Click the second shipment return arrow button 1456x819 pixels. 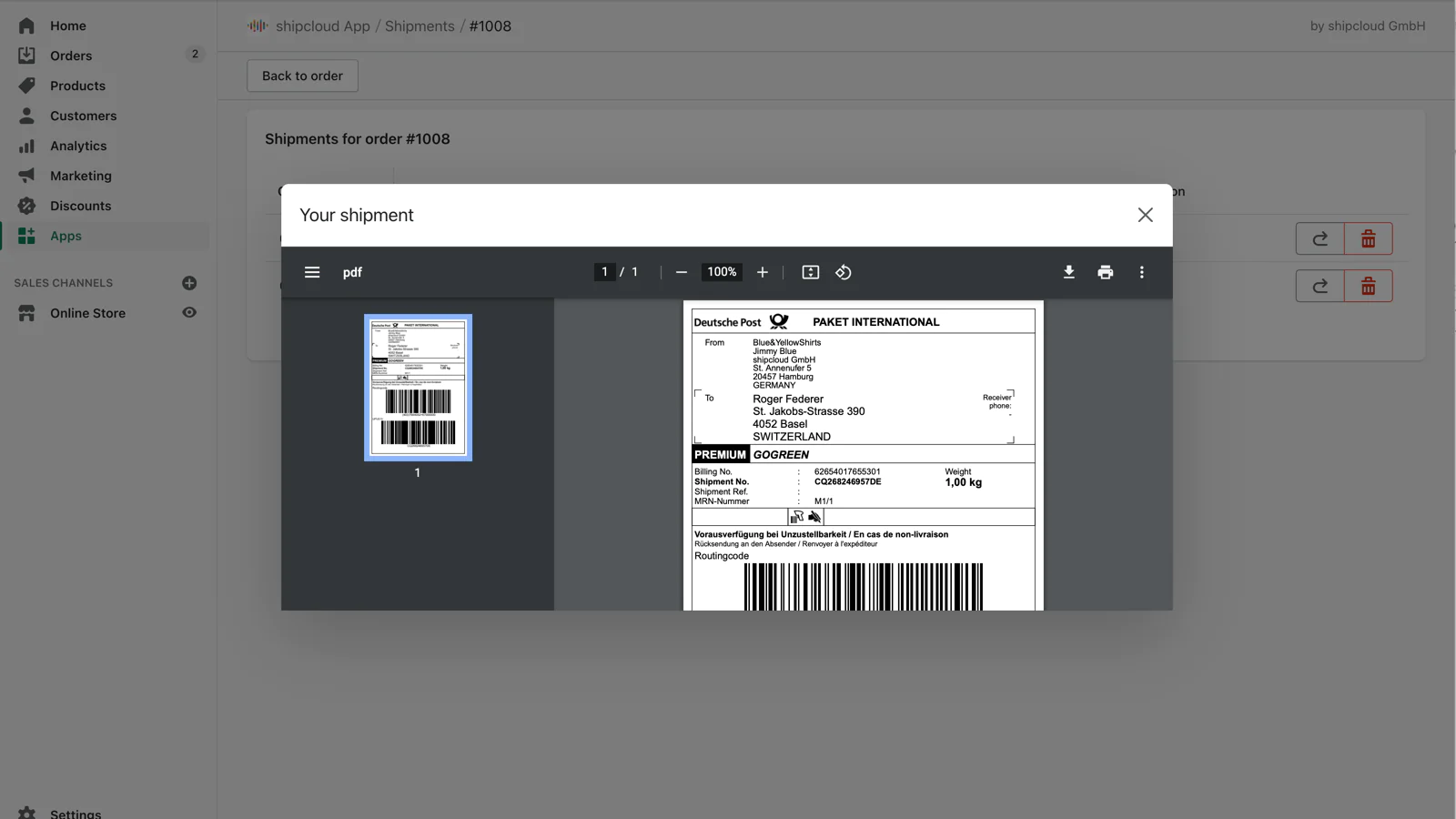pos(1319,286)
